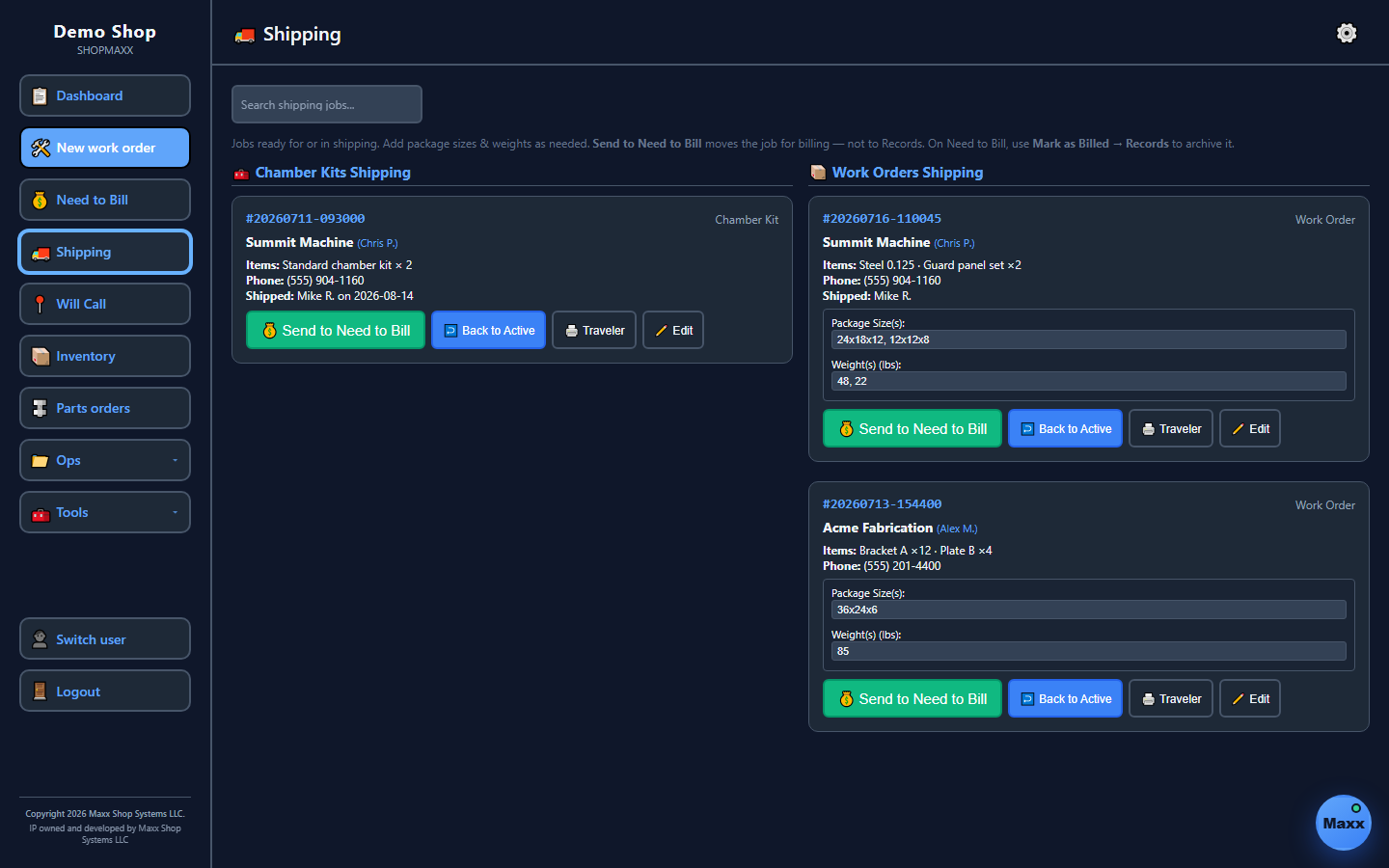Click the Demo Shop title
The image size is (1389, 868).
(105, 32)
